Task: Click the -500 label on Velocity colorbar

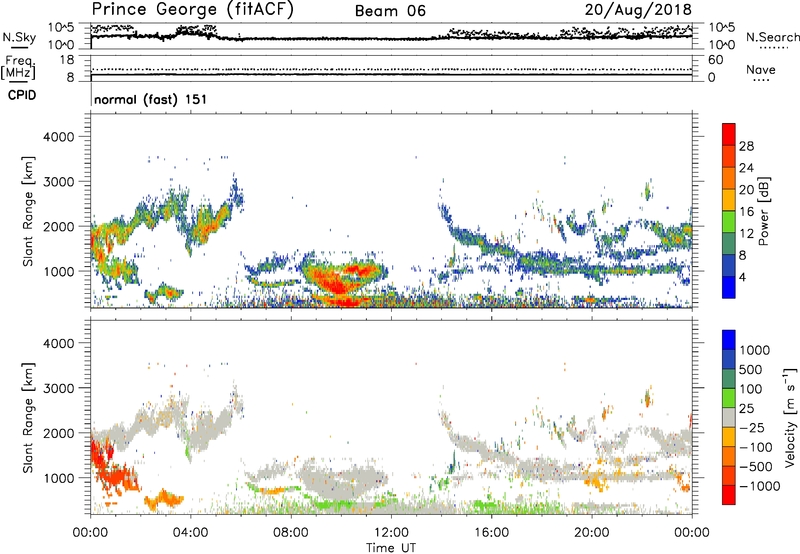Action: pyautogui.click(x=756, y=467)
